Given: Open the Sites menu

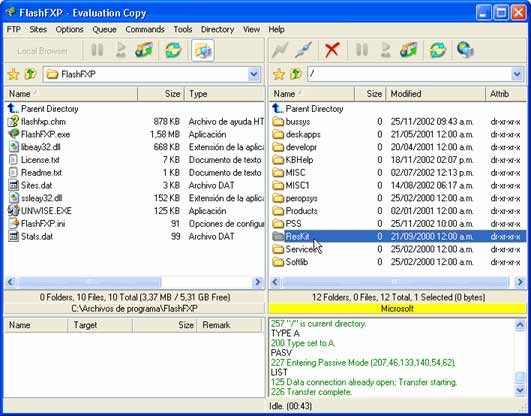Looking at the screenshot, I should pos(38,29).
